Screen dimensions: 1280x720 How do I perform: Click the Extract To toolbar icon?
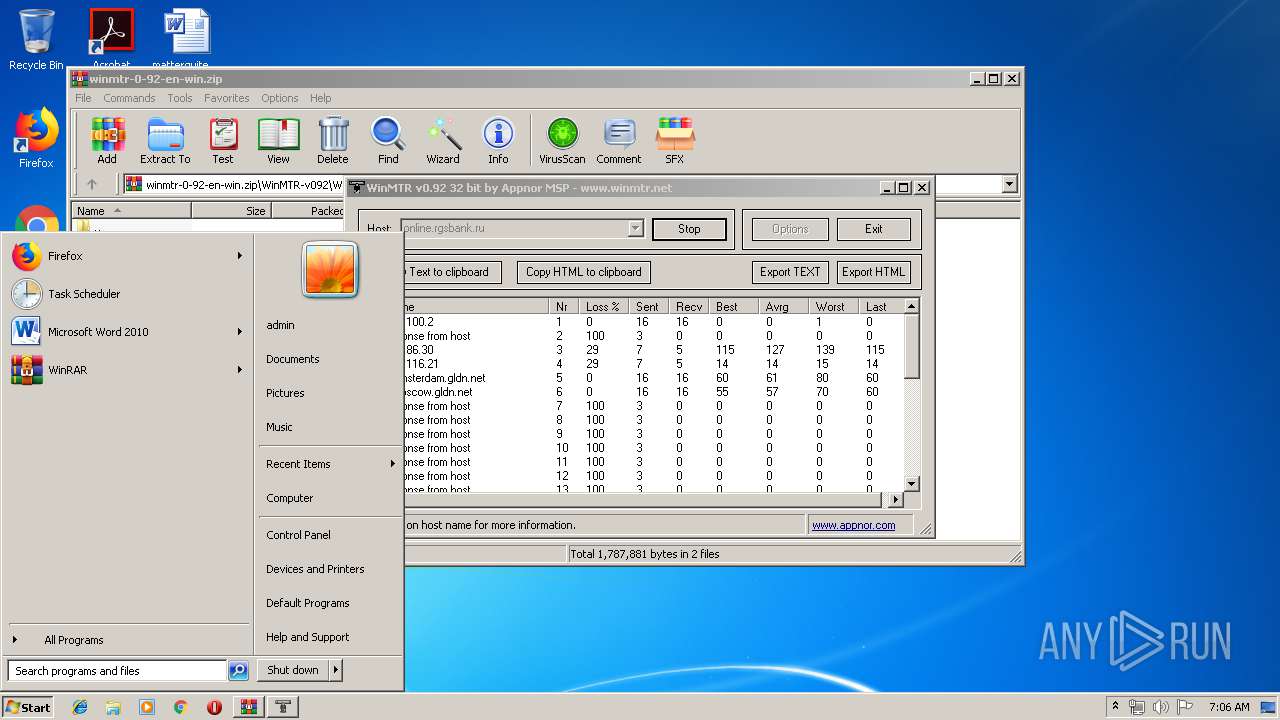tap(165, 140)
